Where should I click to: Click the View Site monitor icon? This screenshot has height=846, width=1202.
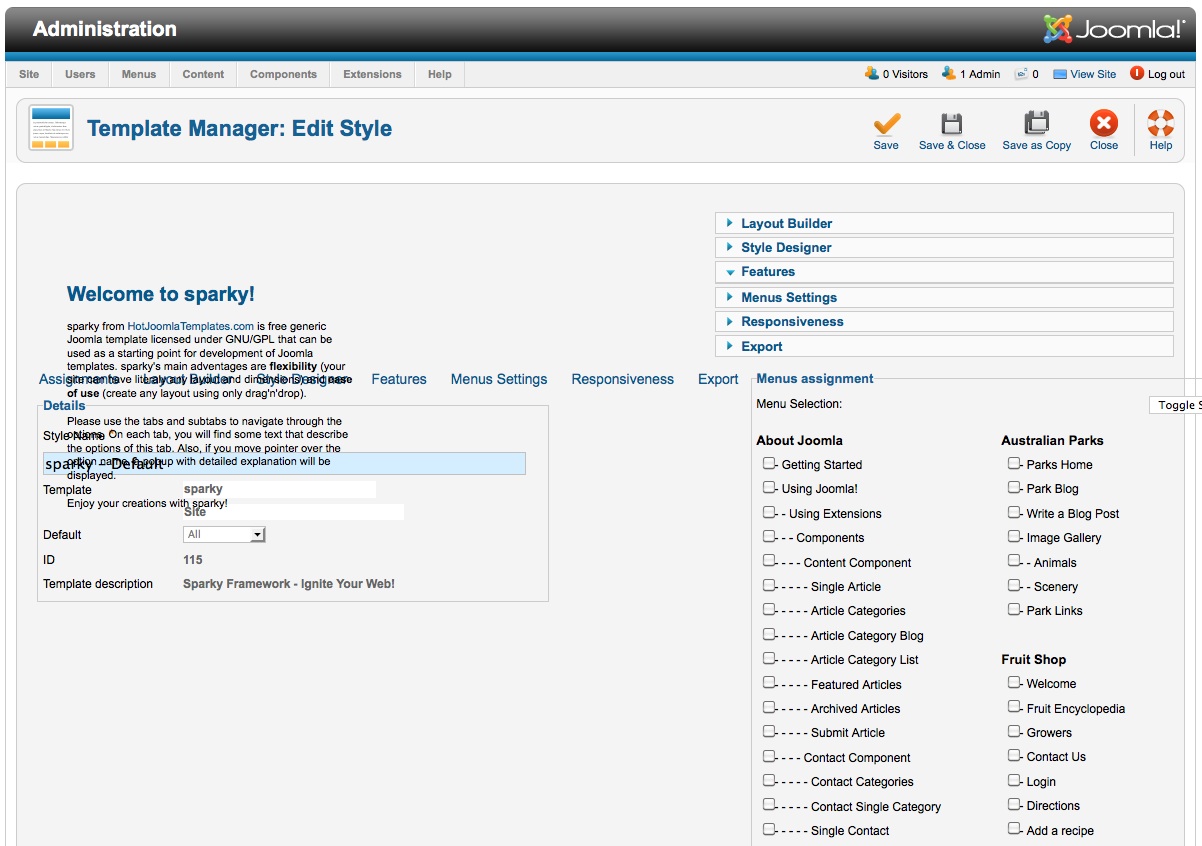click(x=1060, y=74)
